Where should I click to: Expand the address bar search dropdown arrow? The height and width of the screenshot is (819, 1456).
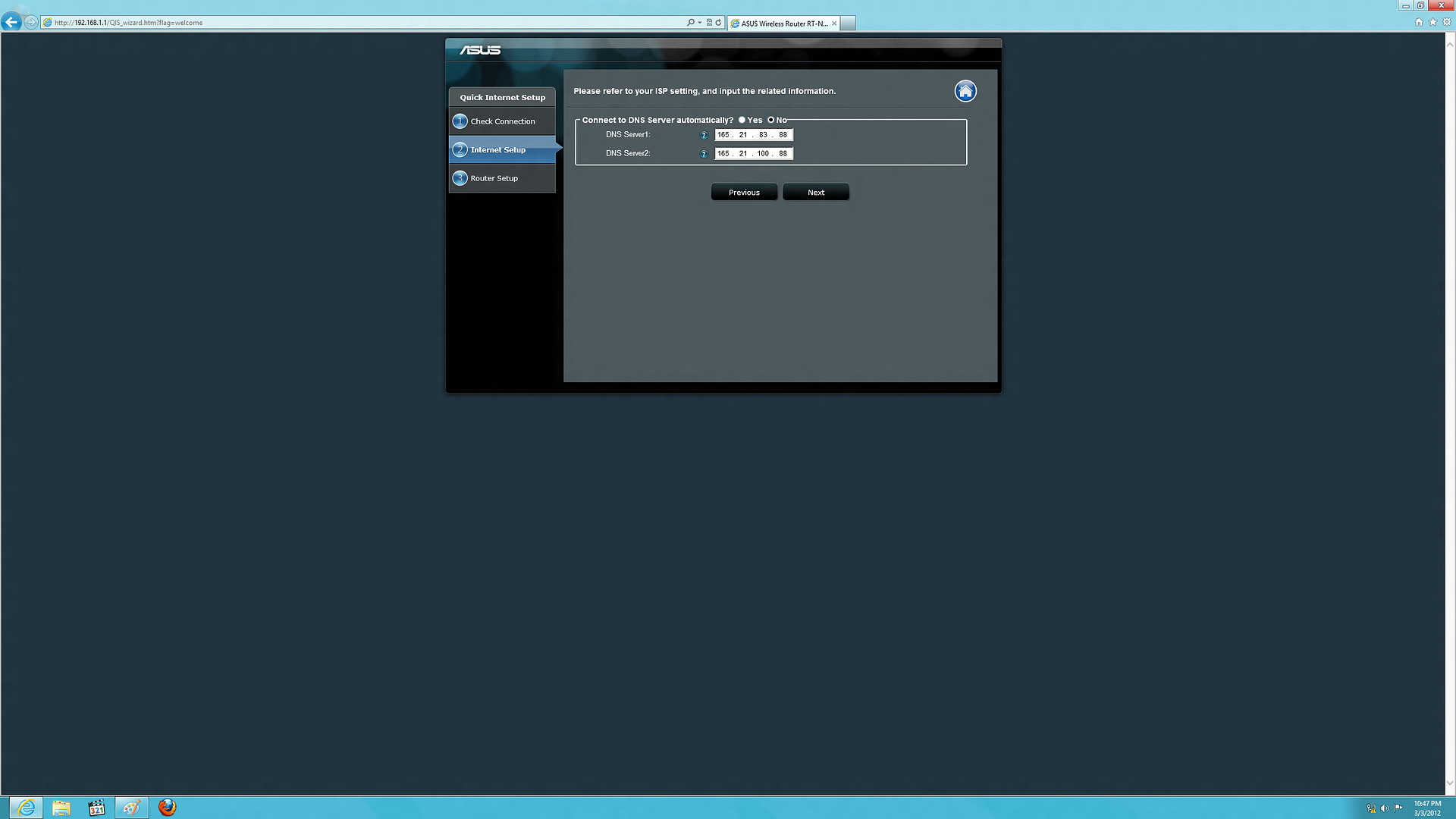699,23
